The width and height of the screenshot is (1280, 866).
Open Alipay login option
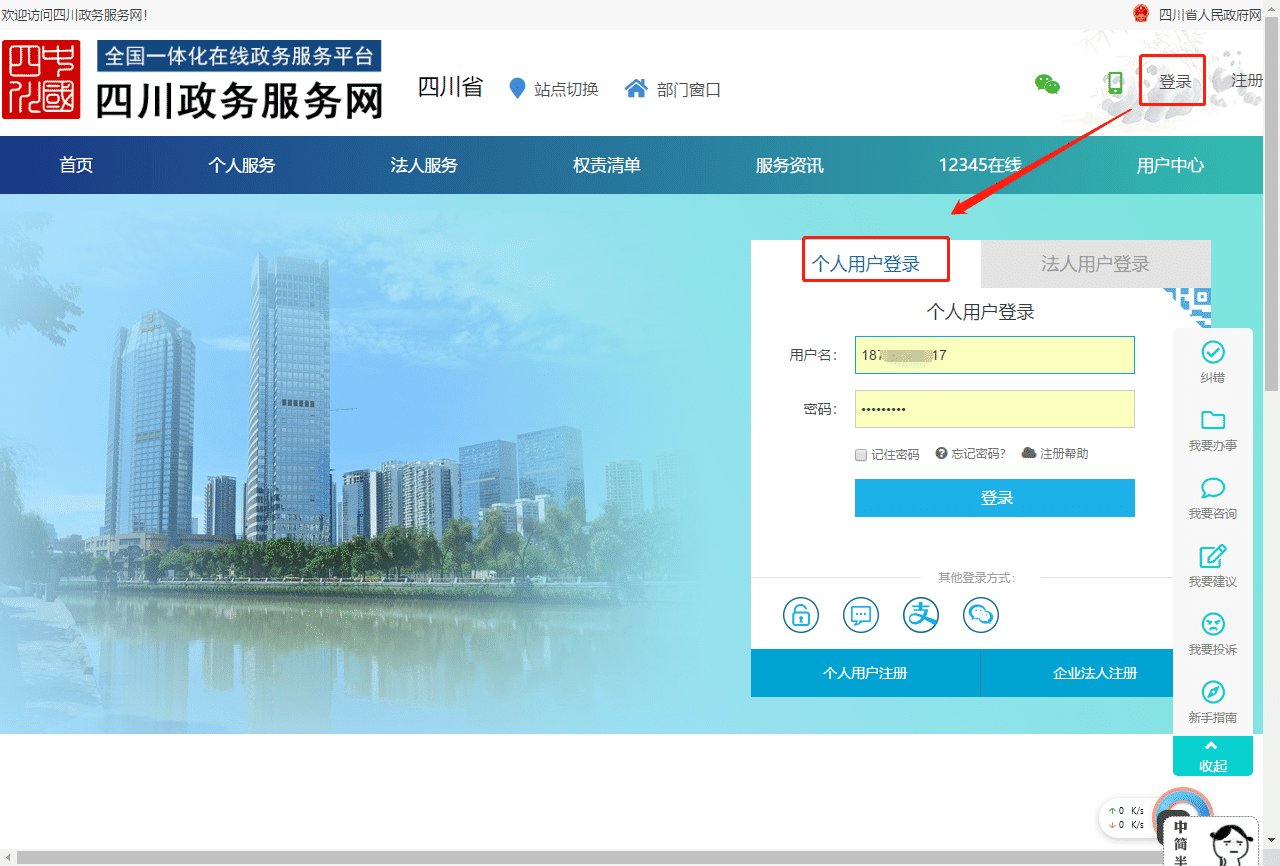coord(920,614)
